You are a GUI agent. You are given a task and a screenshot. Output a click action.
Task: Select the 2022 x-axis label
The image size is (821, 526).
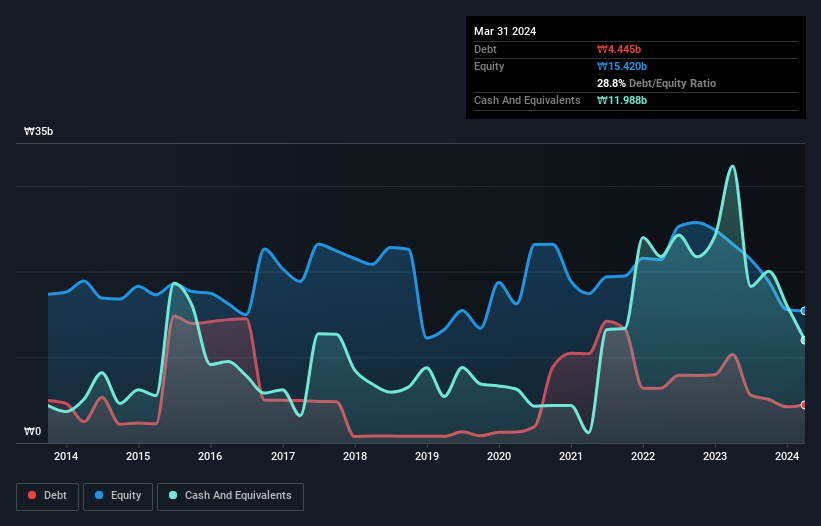[643, 457]
